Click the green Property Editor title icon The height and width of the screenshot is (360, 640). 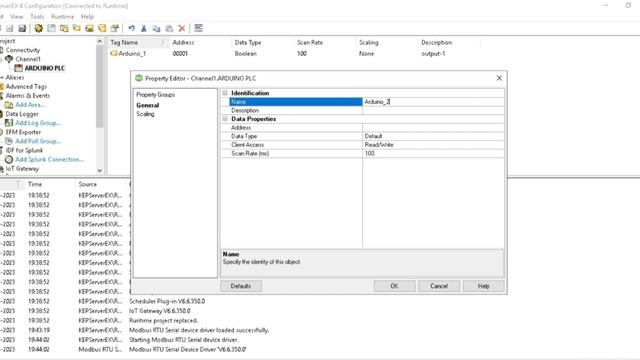coord(139,78)
